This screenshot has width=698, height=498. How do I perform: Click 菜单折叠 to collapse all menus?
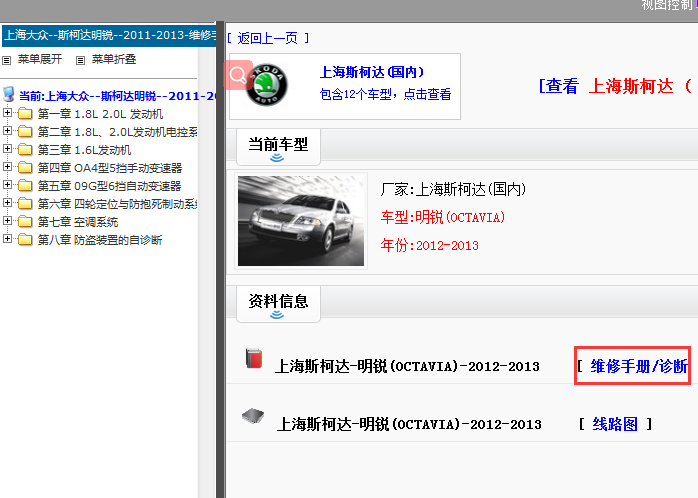114,59
